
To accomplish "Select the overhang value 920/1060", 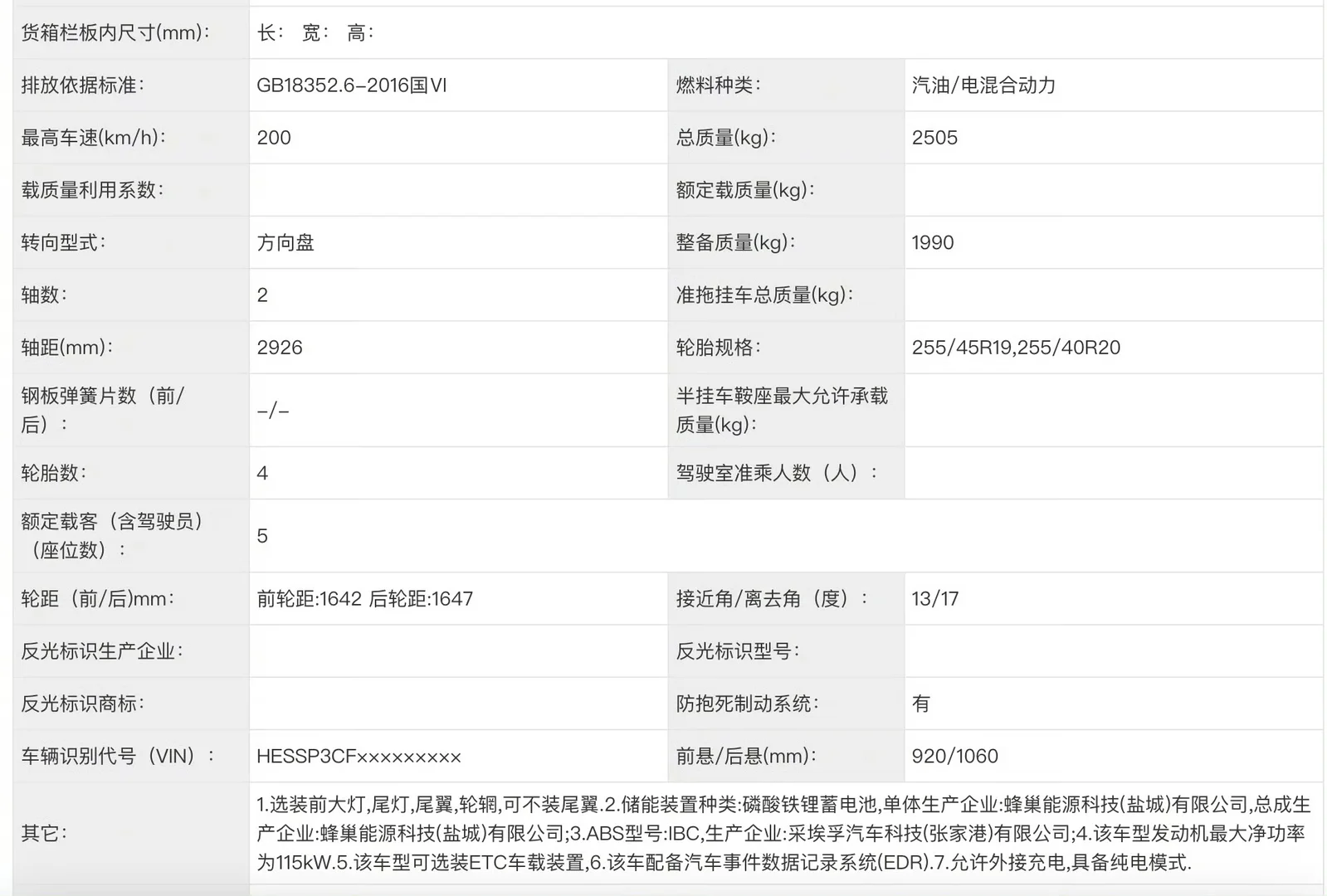I will pos(954,757).
